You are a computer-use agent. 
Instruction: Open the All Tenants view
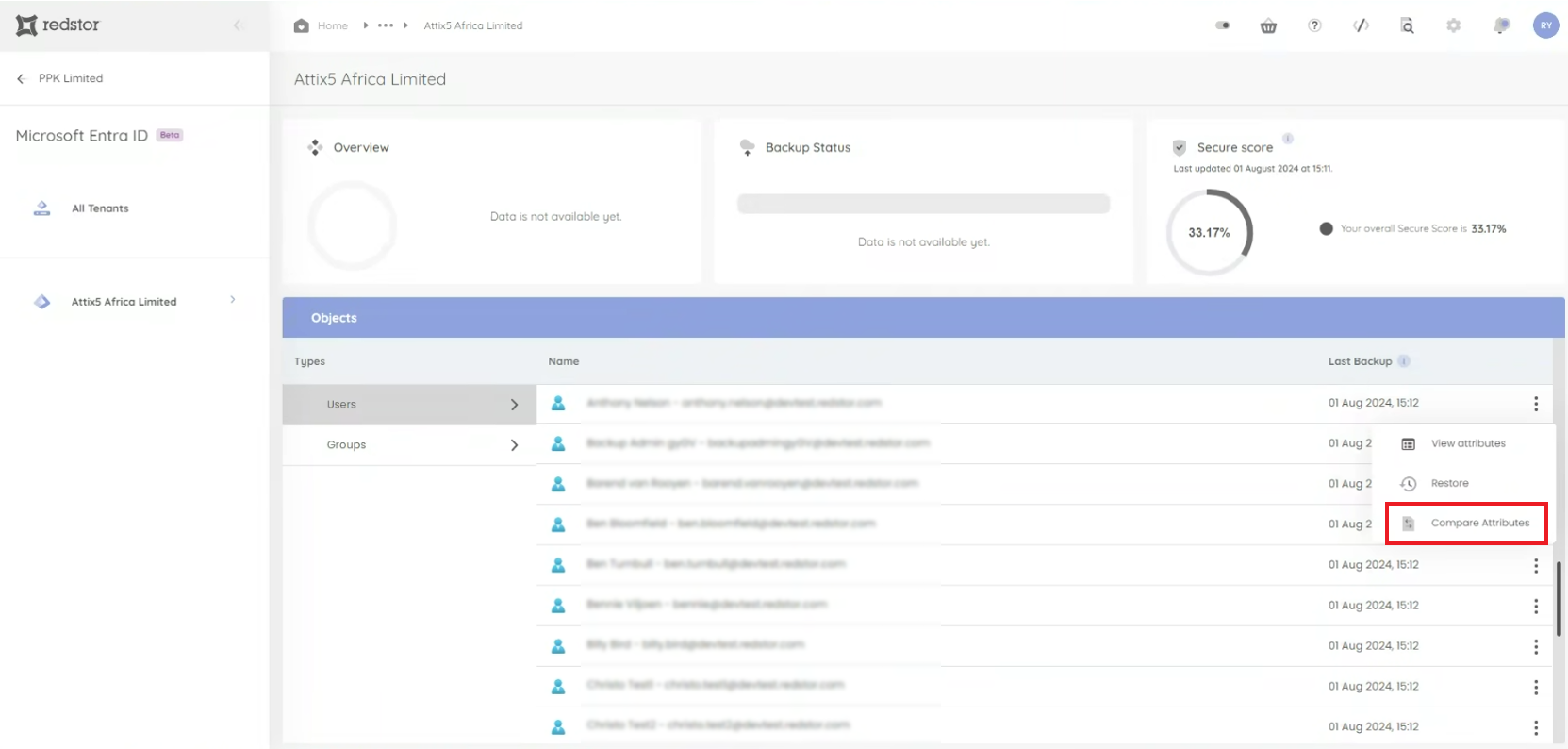(100, 208)
